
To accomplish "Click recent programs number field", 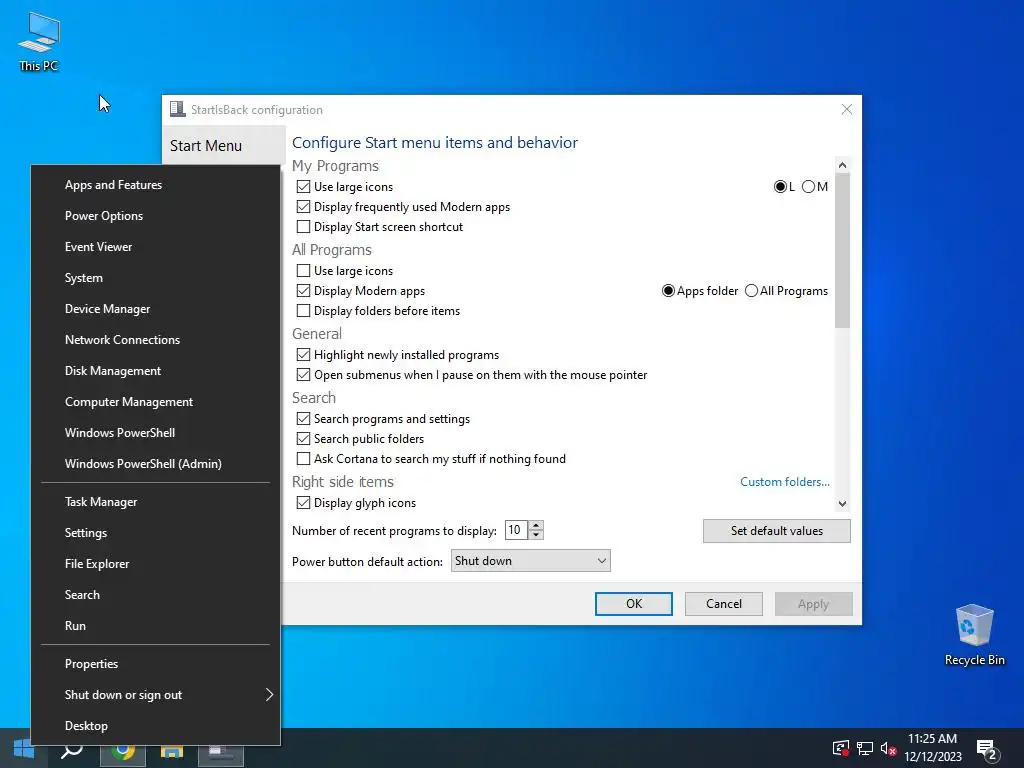I will pos(516,530).
